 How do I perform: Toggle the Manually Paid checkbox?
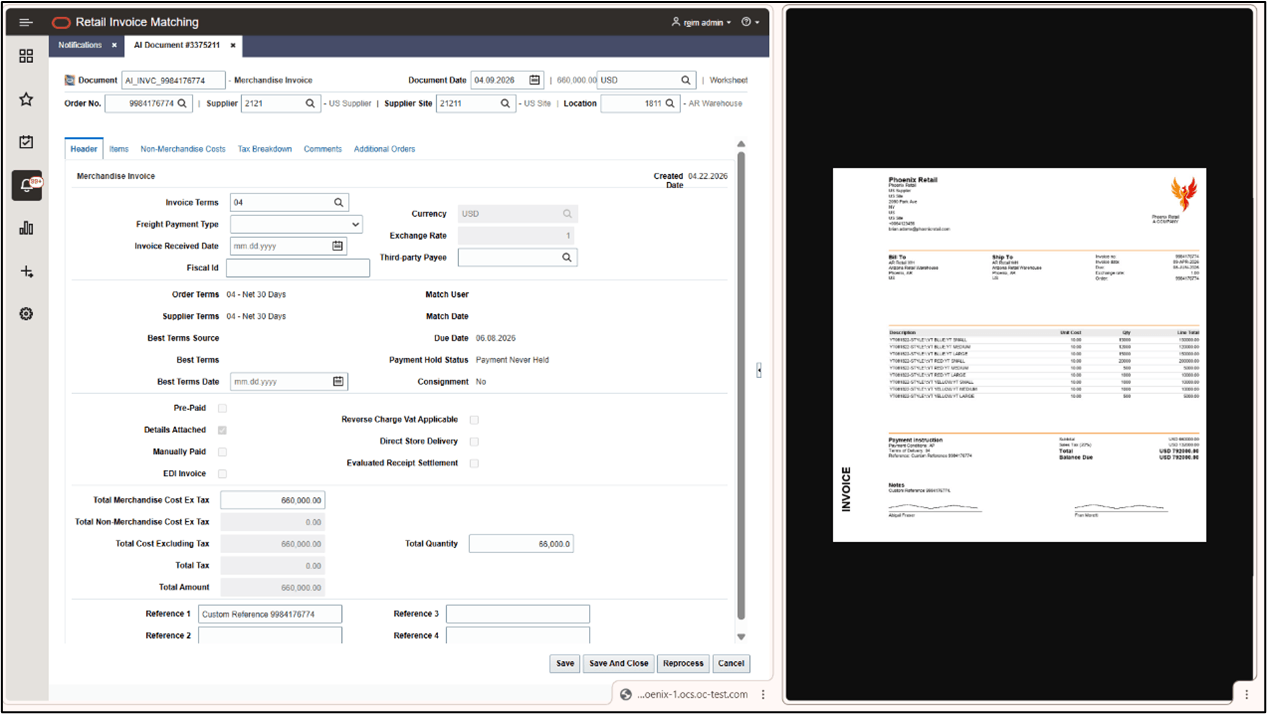click(x=222, y=452)
